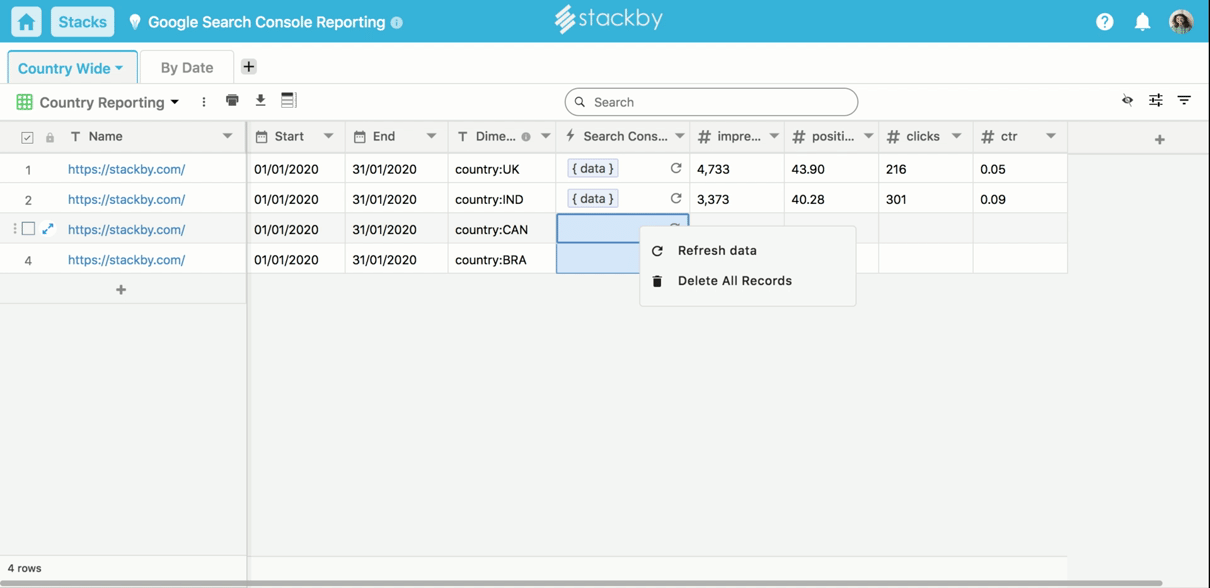Open the filter icon at top right
Image resolution: width=1210 pixels, height=588 pixels.
[x=1184, y=101]
